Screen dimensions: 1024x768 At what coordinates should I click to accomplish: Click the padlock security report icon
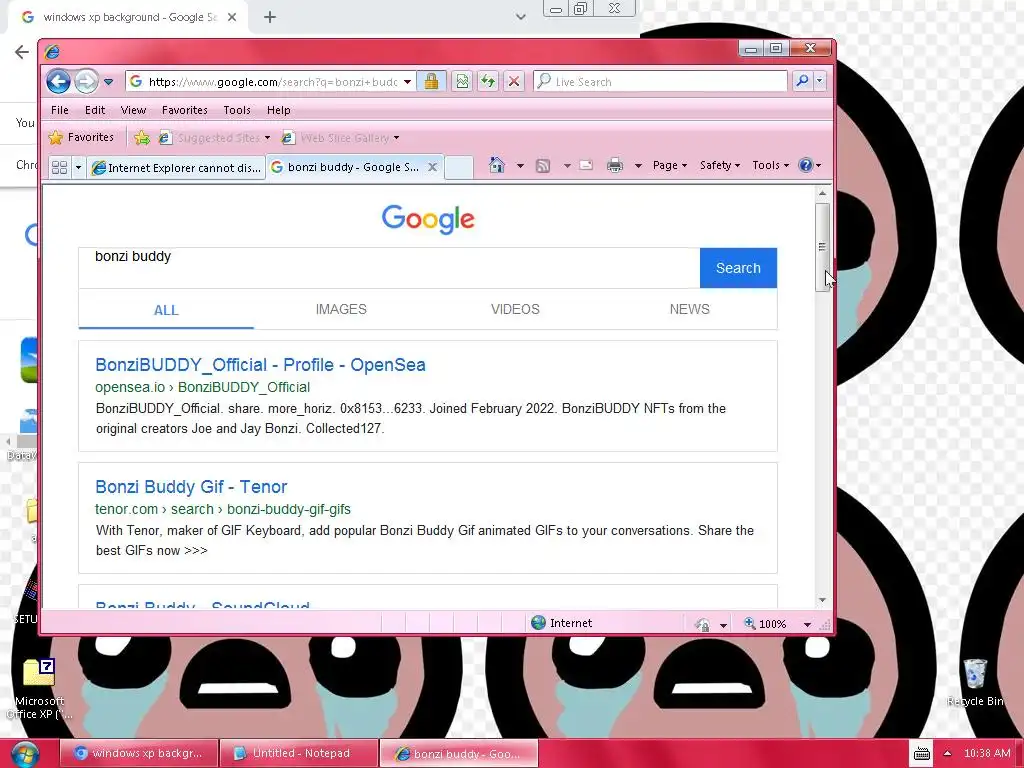pyautogui.click(x=431, y=82)
